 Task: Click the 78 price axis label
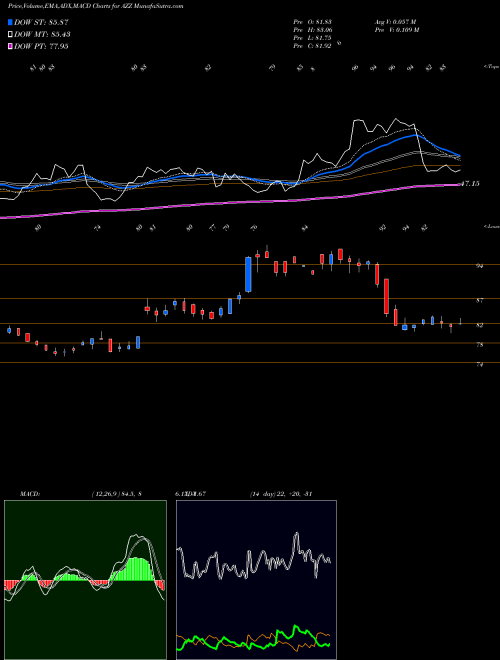click(479, 344)
